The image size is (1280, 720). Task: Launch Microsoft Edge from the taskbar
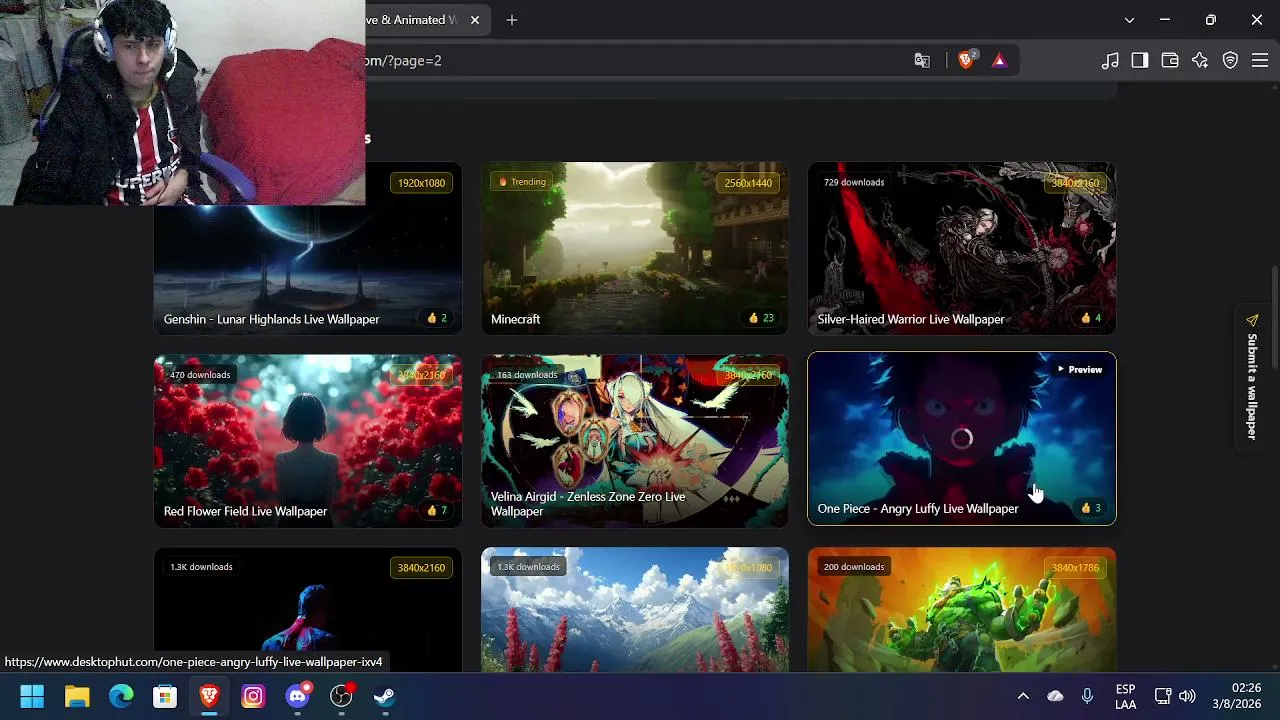[121, 696]
